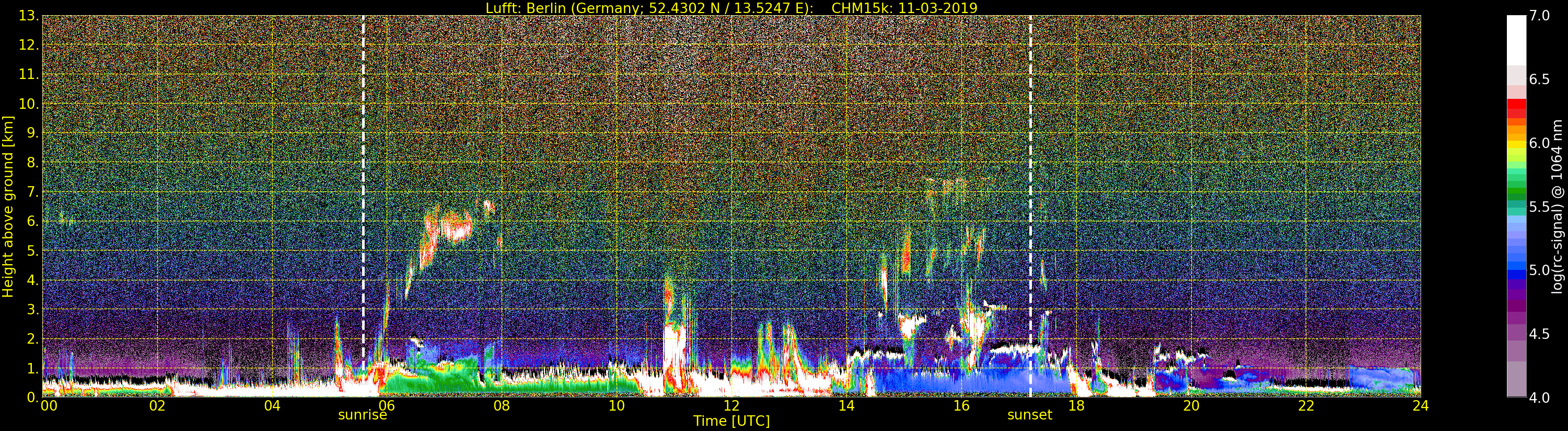Click the plot title 'Lufft: Berlin (Germany...) CHM15k: 11-03-2019'
Image resolution: width=1568 pixels, height=431 pixels.
coord(731,8)
